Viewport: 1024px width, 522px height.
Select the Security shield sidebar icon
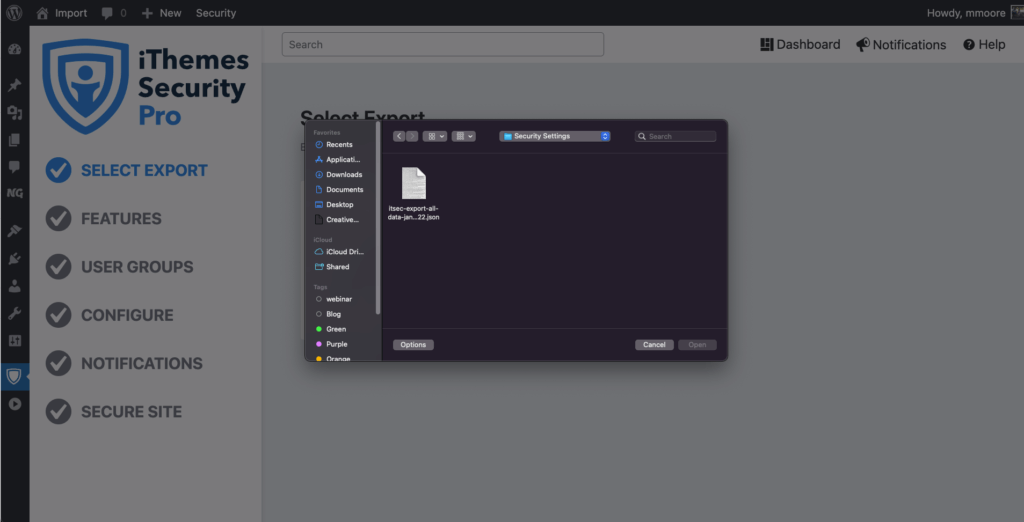tap(14, 376)
